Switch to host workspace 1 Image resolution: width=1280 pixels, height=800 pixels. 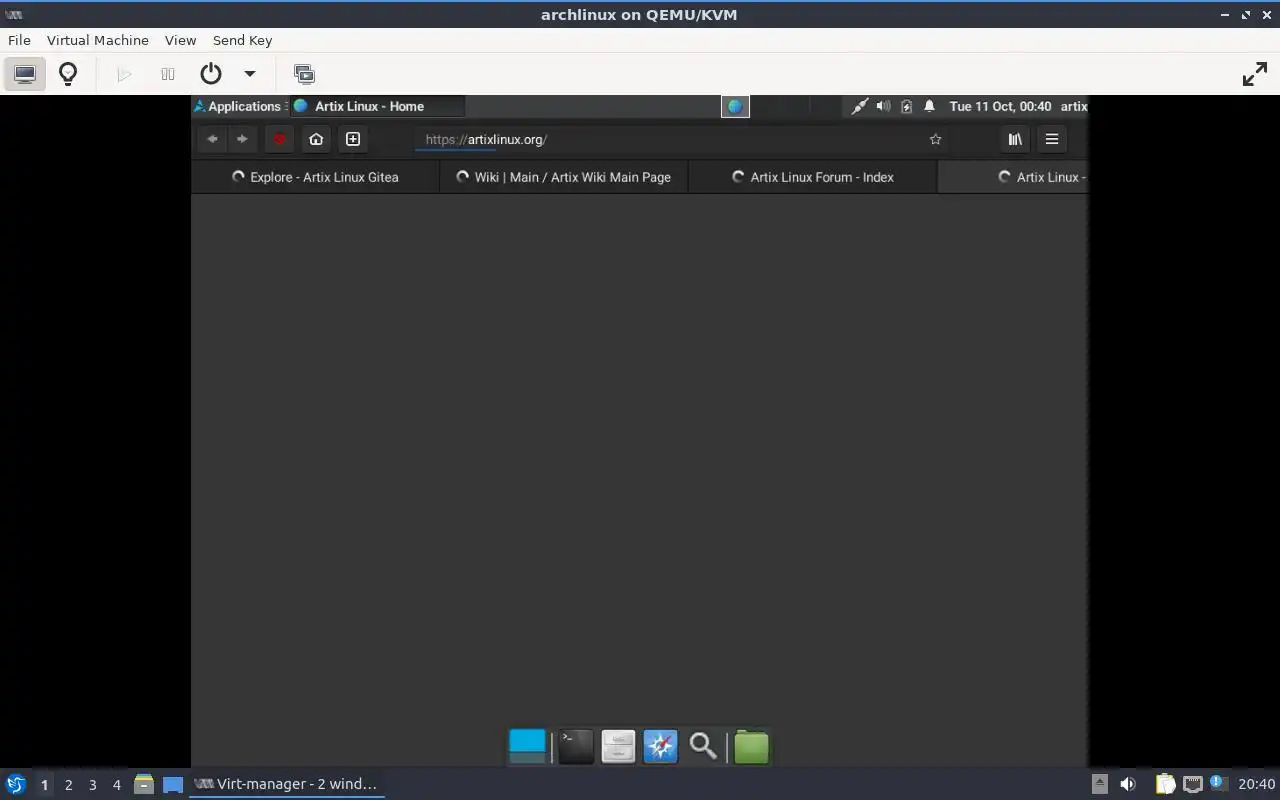[44, 784]
